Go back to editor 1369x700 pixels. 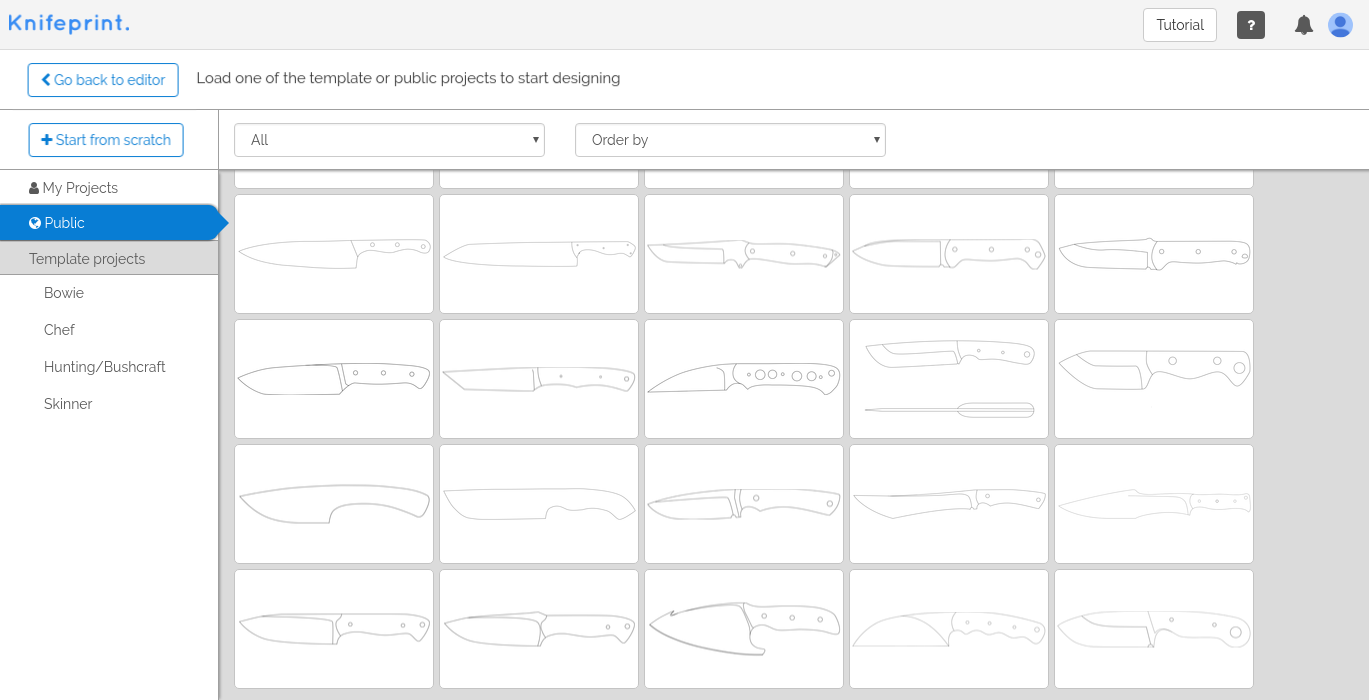click(x=103, y=80)
